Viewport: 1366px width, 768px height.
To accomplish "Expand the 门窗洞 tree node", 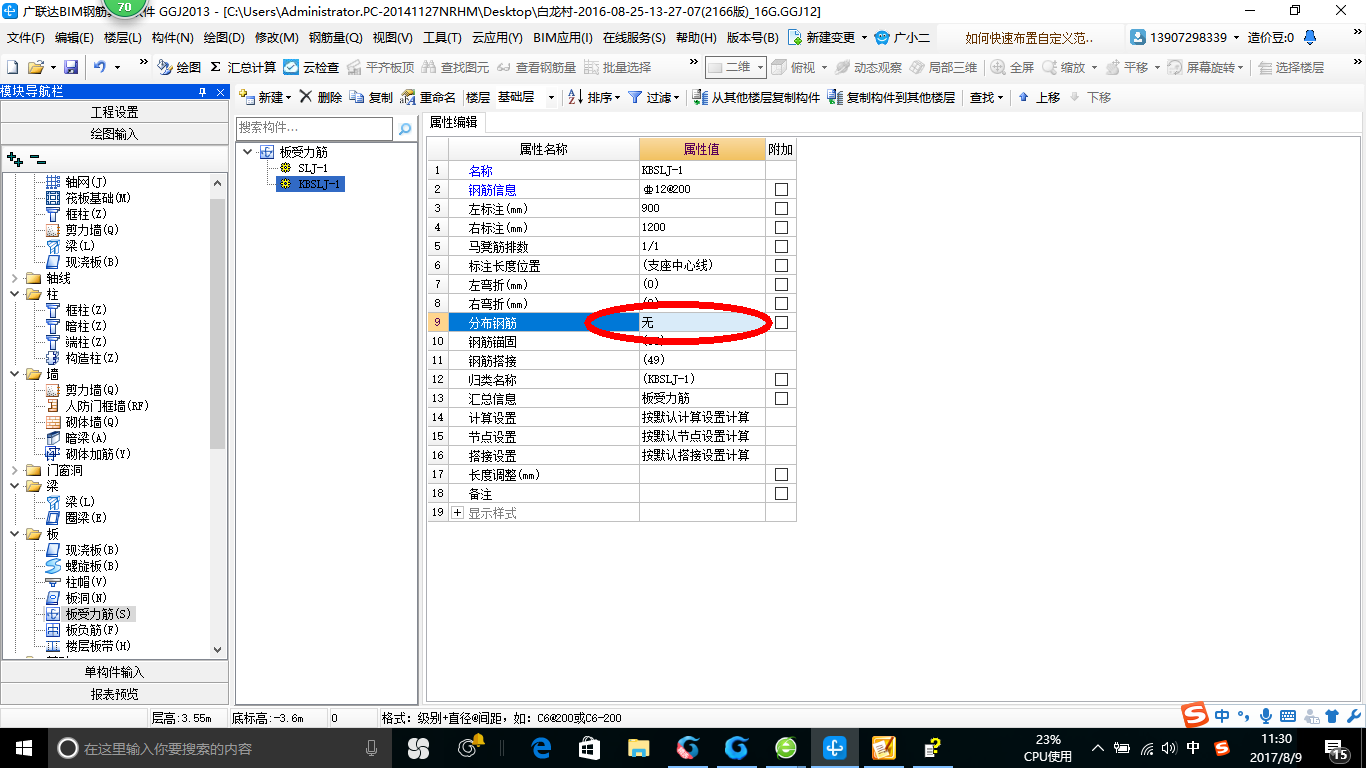I will (x=14, y=470).
